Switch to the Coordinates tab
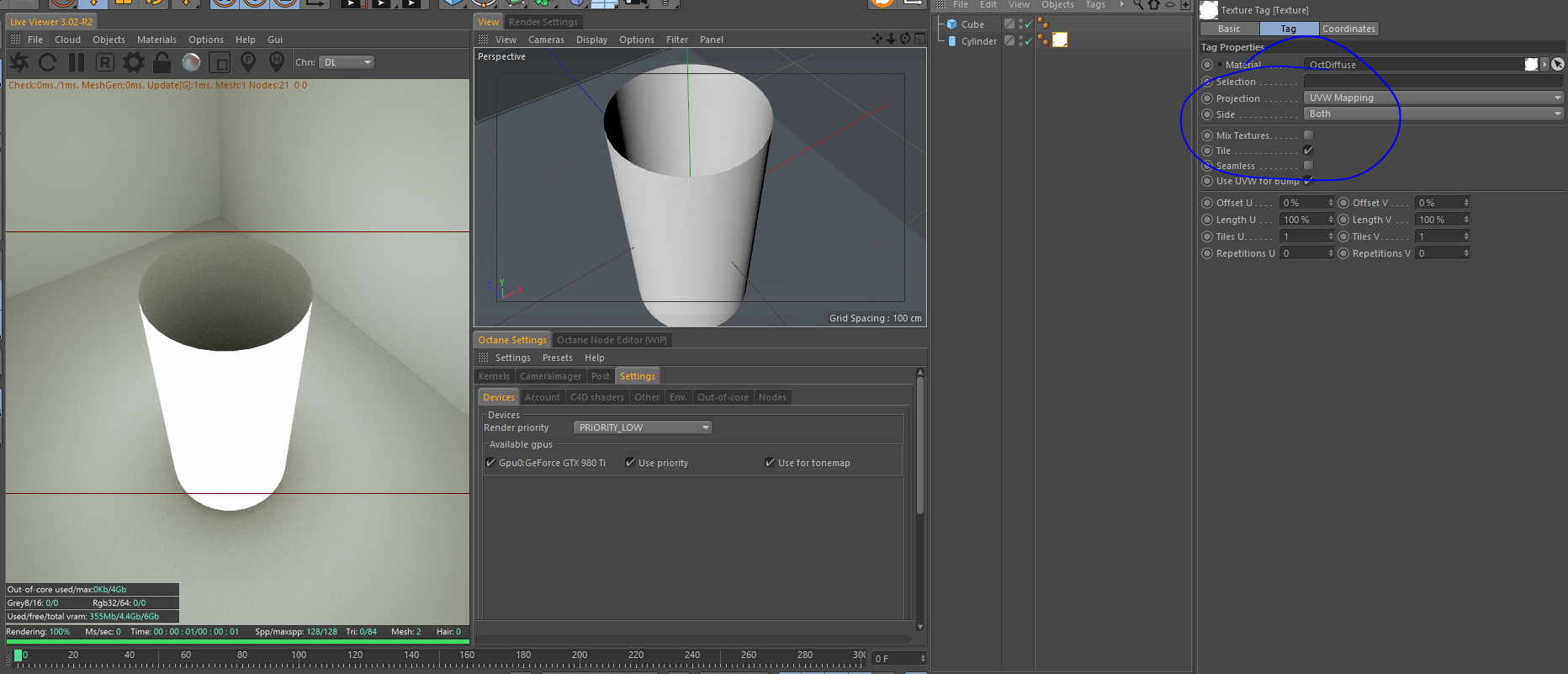1568x674 pixels. (1348, 29)
